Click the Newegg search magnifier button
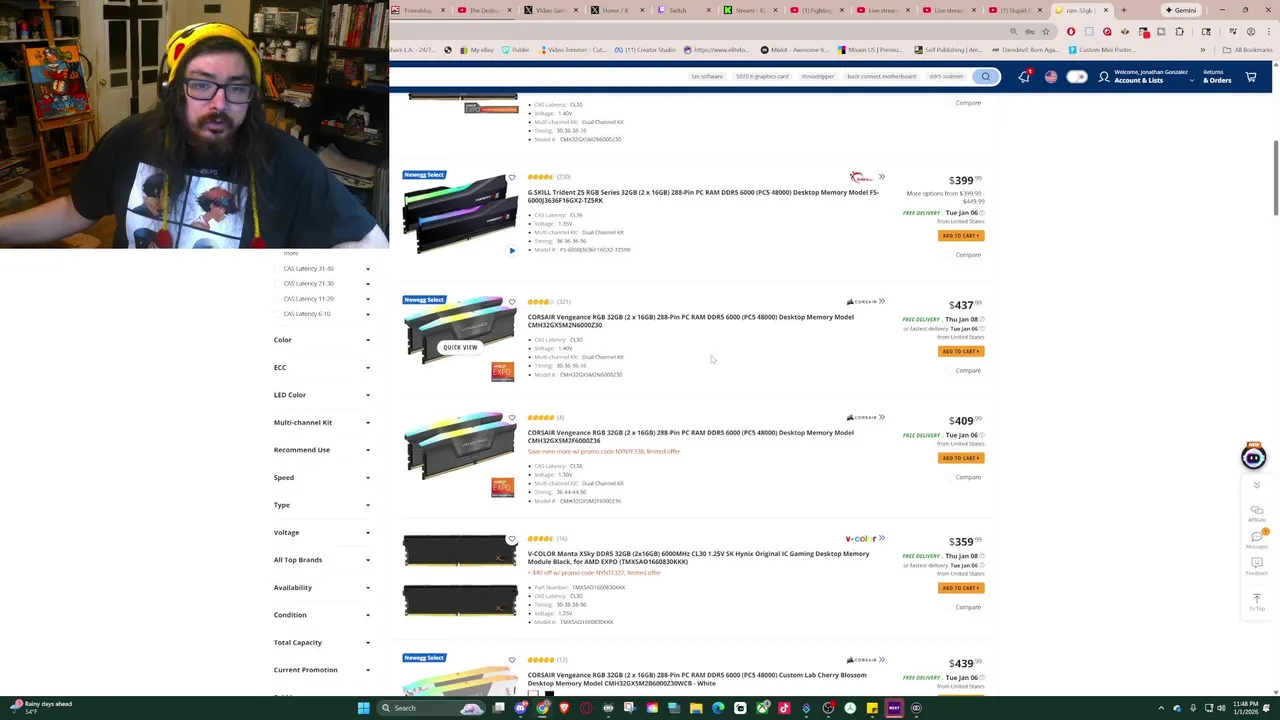 985,77
